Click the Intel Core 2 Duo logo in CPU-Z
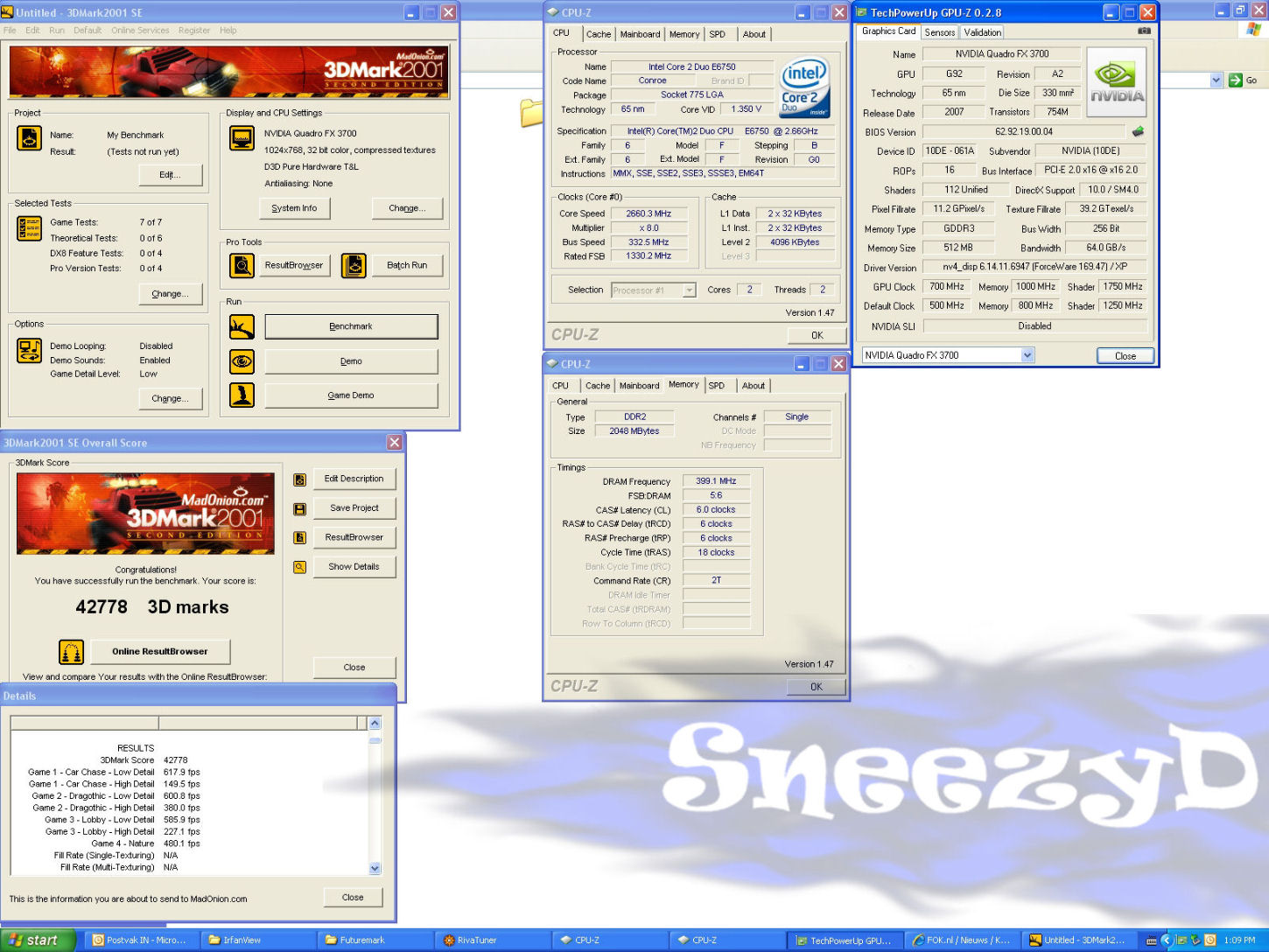 [804, 88]
